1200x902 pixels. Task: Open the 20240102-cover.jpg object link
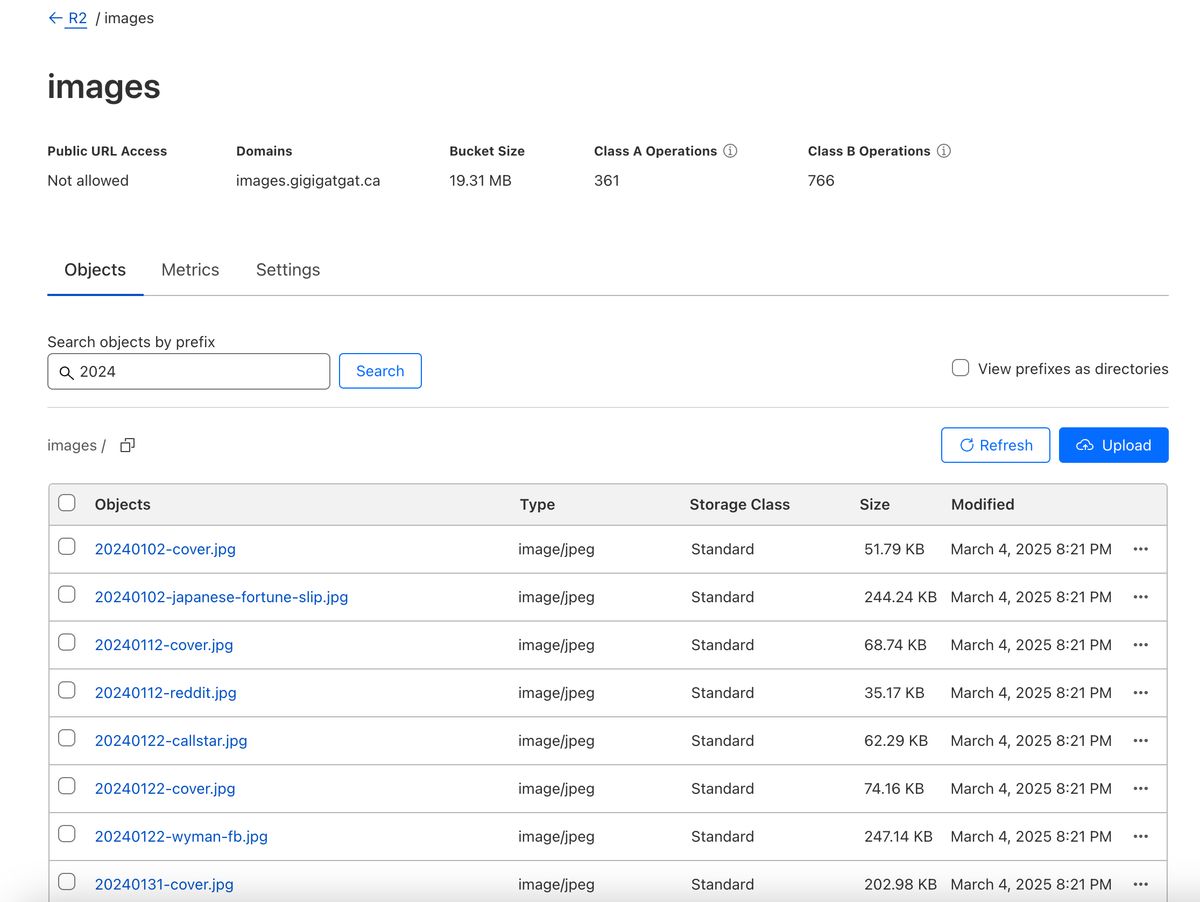click(165, 549)
